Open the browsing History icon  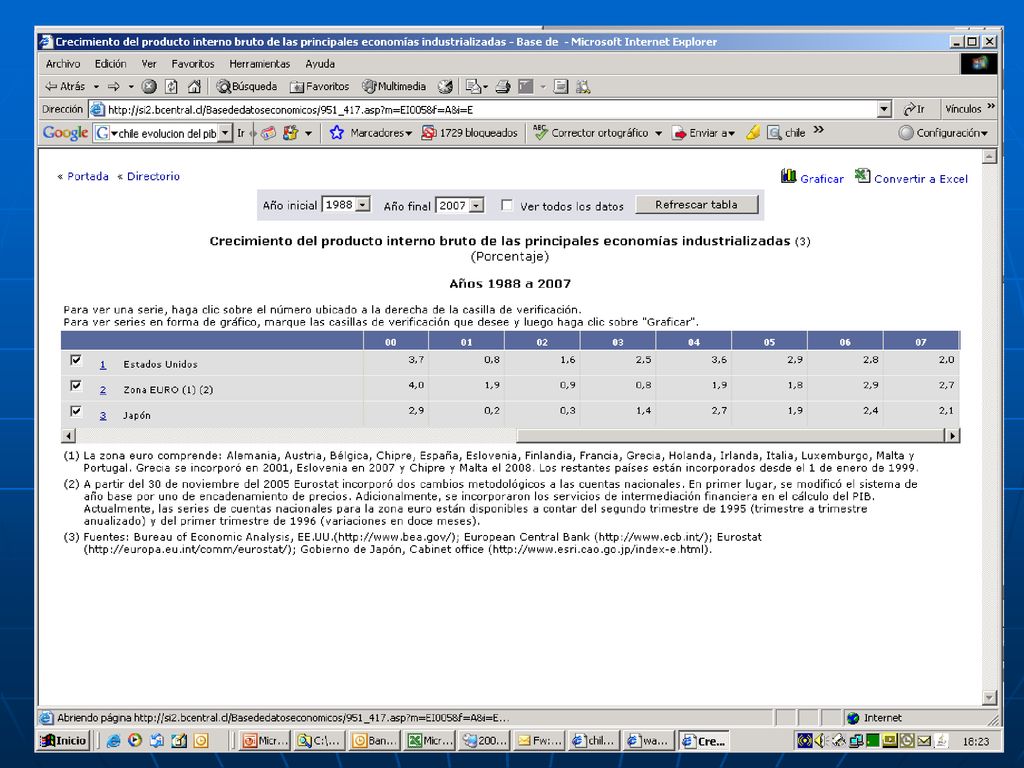click(445, 86)
